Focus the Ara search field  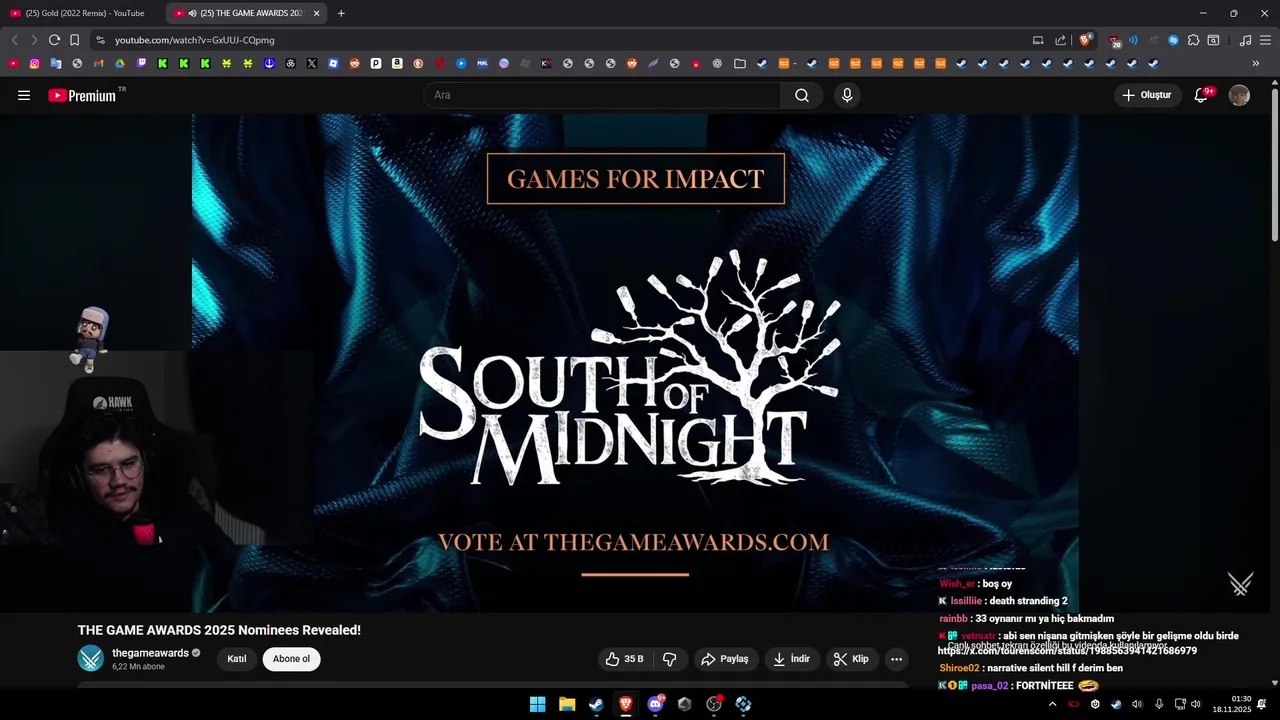[602, 95]
